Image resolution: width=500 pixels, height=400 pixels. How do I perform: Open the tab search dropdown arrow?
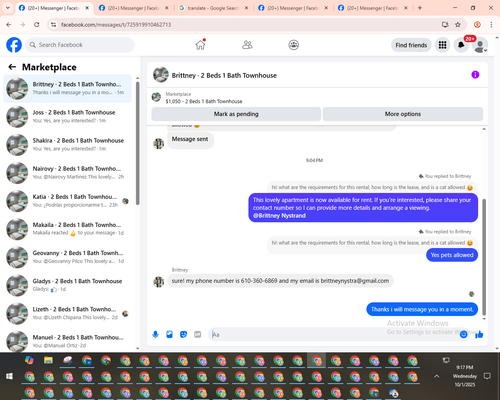click(8, 8)
